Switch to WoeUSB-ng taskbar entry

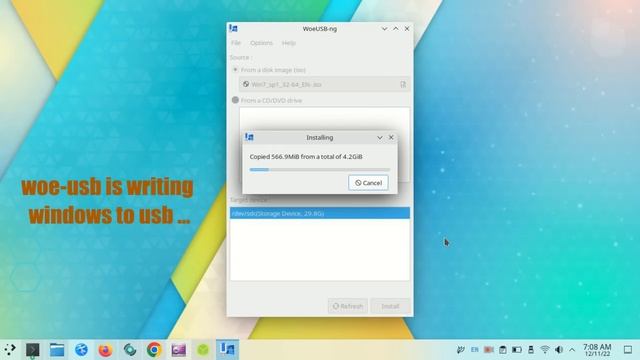click(227, 350)
